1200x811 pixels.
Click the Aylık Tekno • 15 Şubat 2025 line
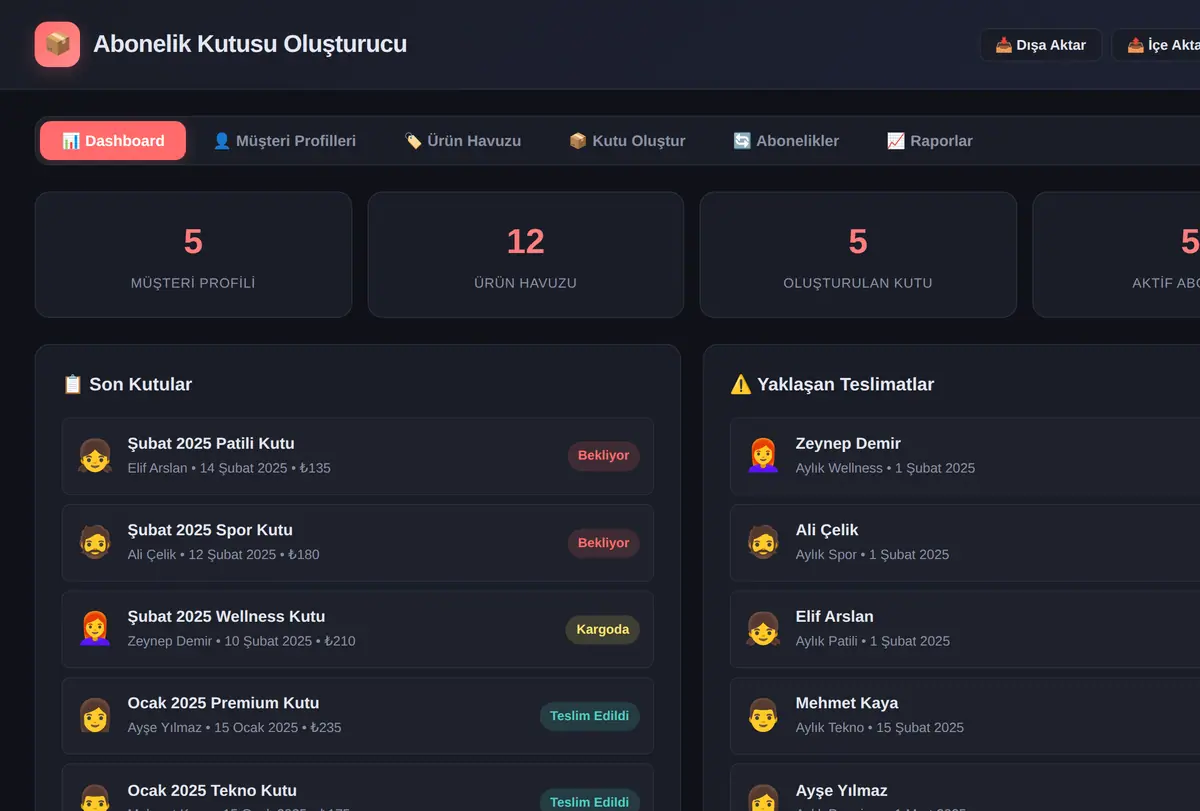(880, 728)
